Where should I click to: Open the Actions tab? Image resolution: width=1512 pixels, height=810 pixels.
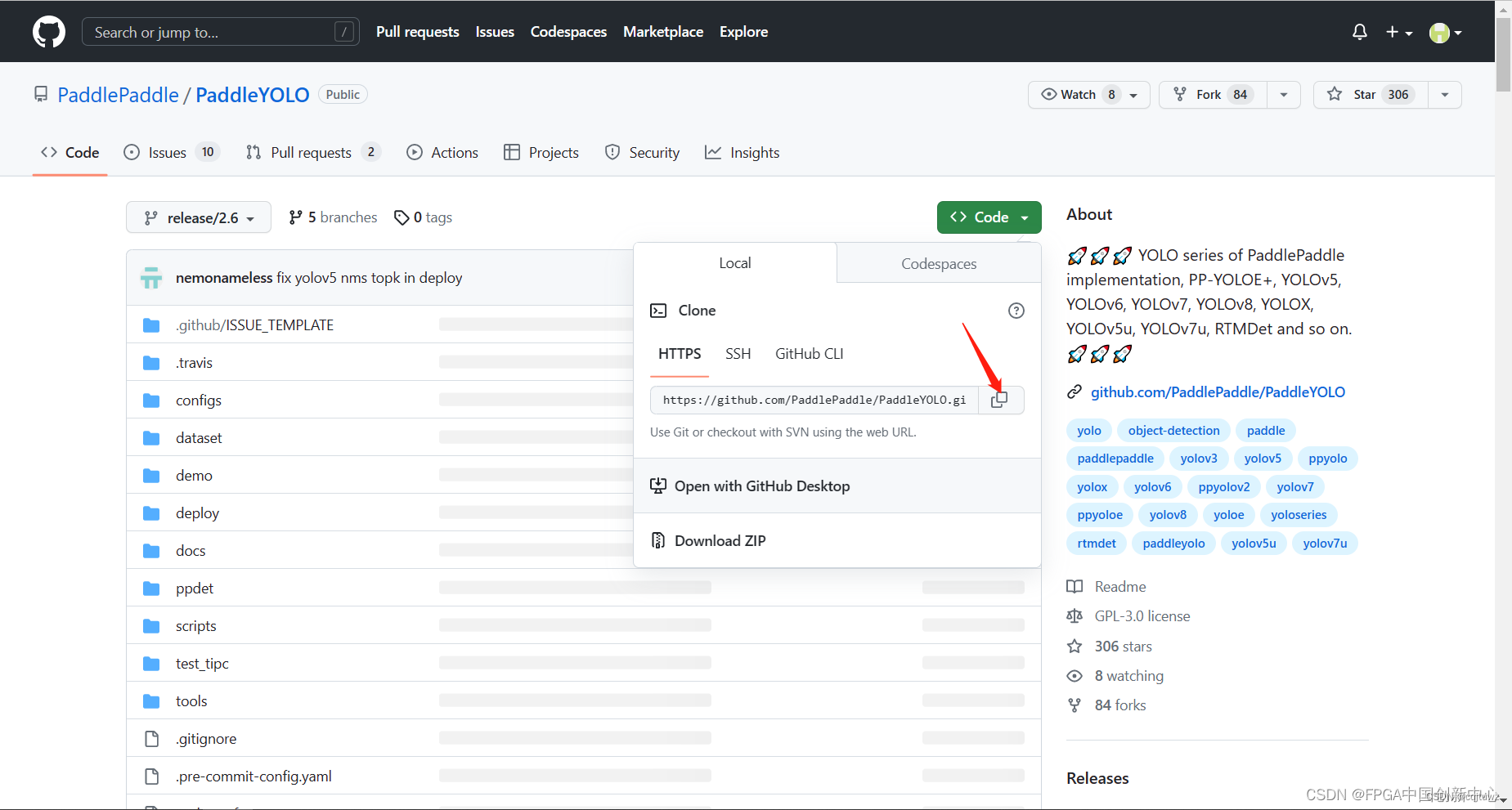coord(442,153)
